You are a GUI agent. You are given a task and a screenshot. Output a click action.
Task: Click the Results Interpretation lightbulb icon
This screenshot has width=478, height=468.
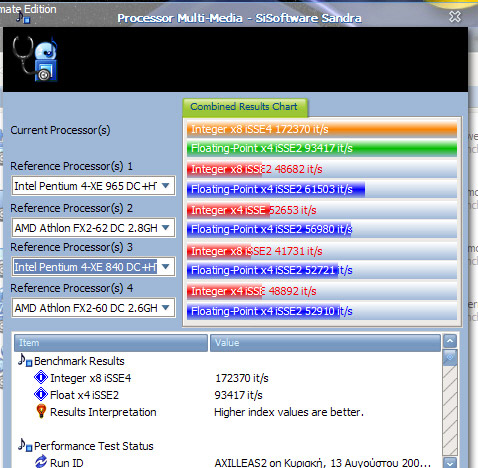click(41, 411)
